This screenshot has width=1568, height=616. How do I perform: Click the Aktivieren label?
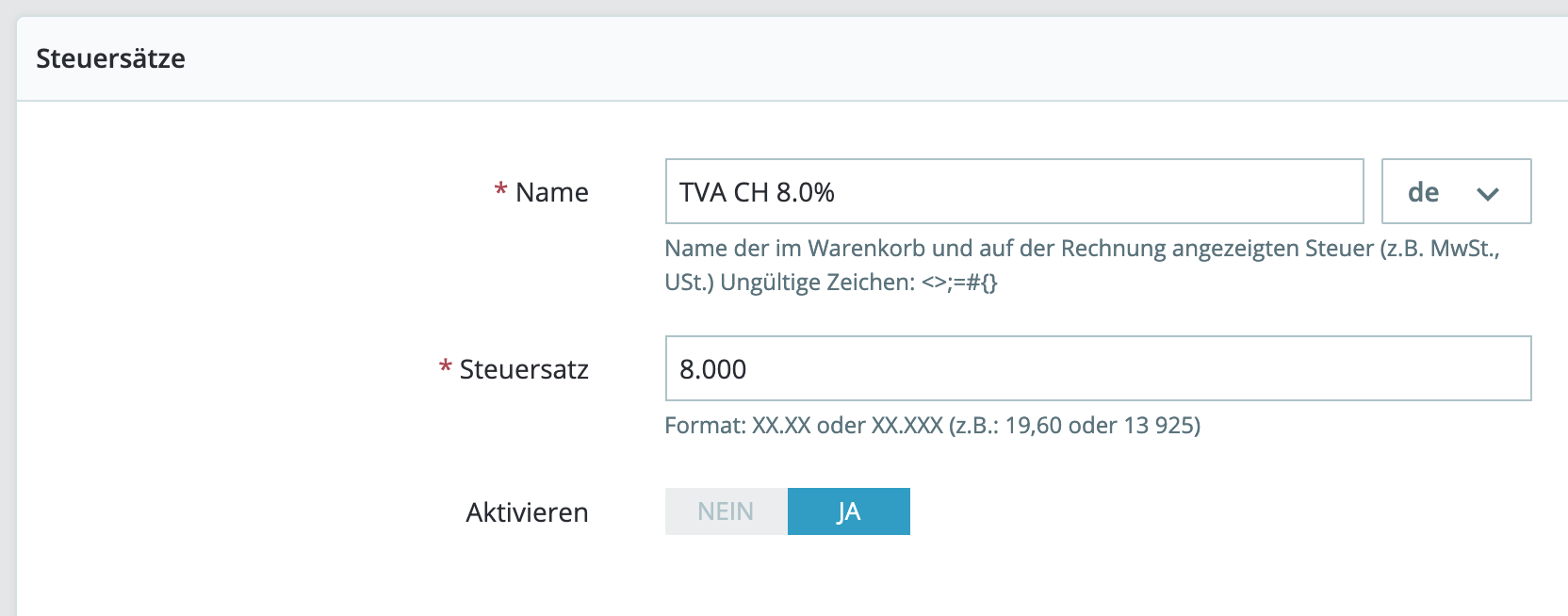point(527,512)
